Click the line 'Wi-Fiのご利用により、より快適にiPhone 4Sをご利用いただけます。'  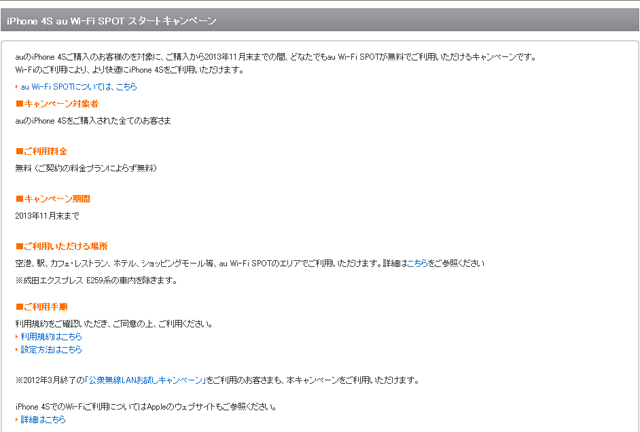click(130, 70)
